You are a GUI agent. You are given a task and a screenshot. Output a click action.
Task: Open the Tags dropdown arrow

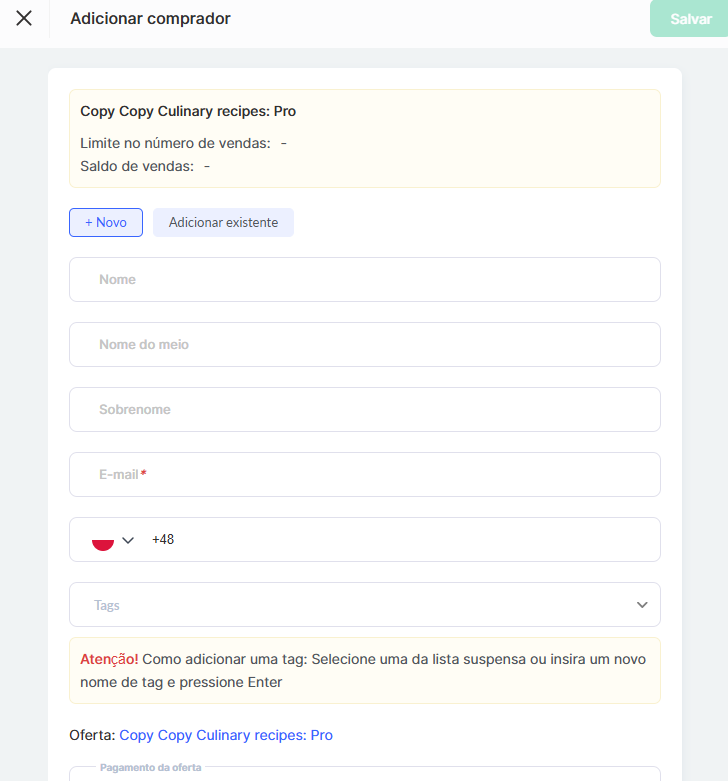642,605
